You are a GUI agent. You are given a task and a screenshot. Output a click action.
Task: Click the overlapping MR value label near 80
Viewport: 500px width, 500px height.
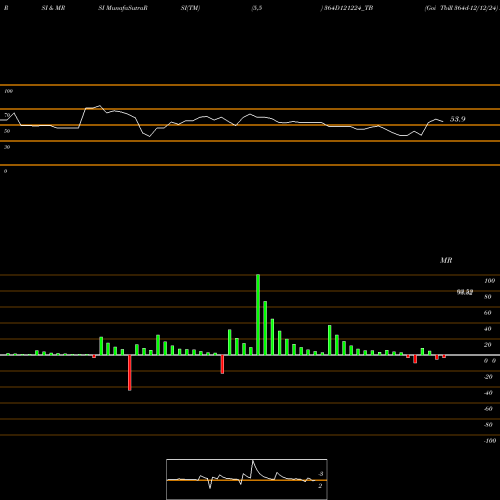pos(465,292)
